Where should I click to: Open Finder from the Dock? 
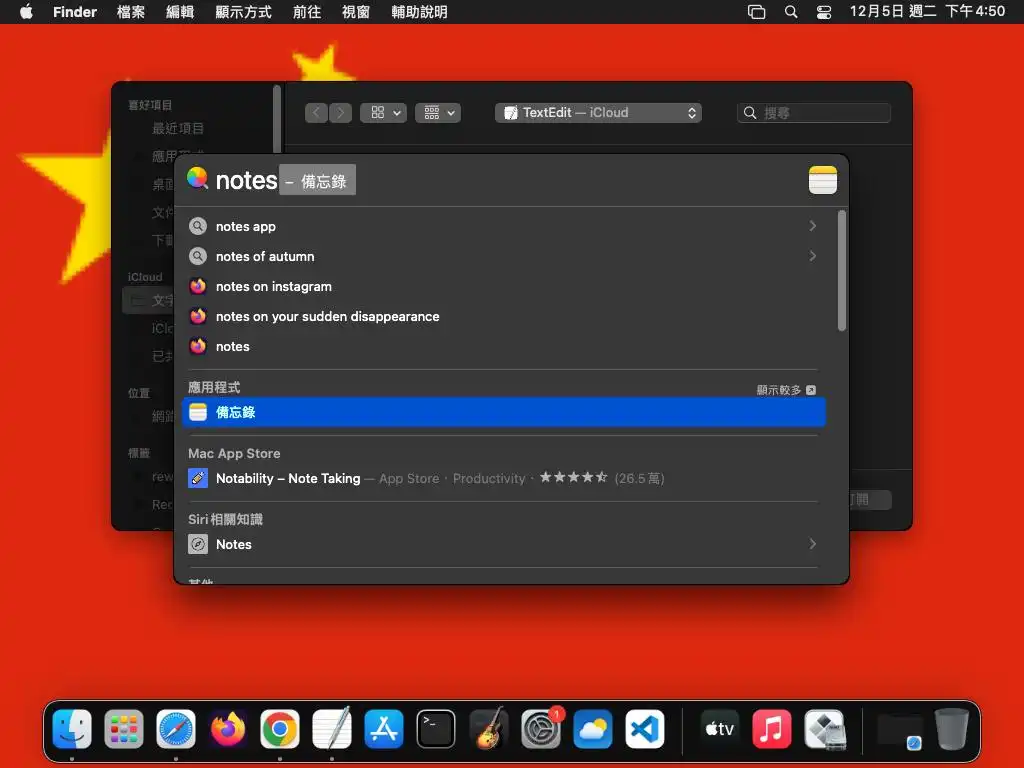(x=72, y=729)
